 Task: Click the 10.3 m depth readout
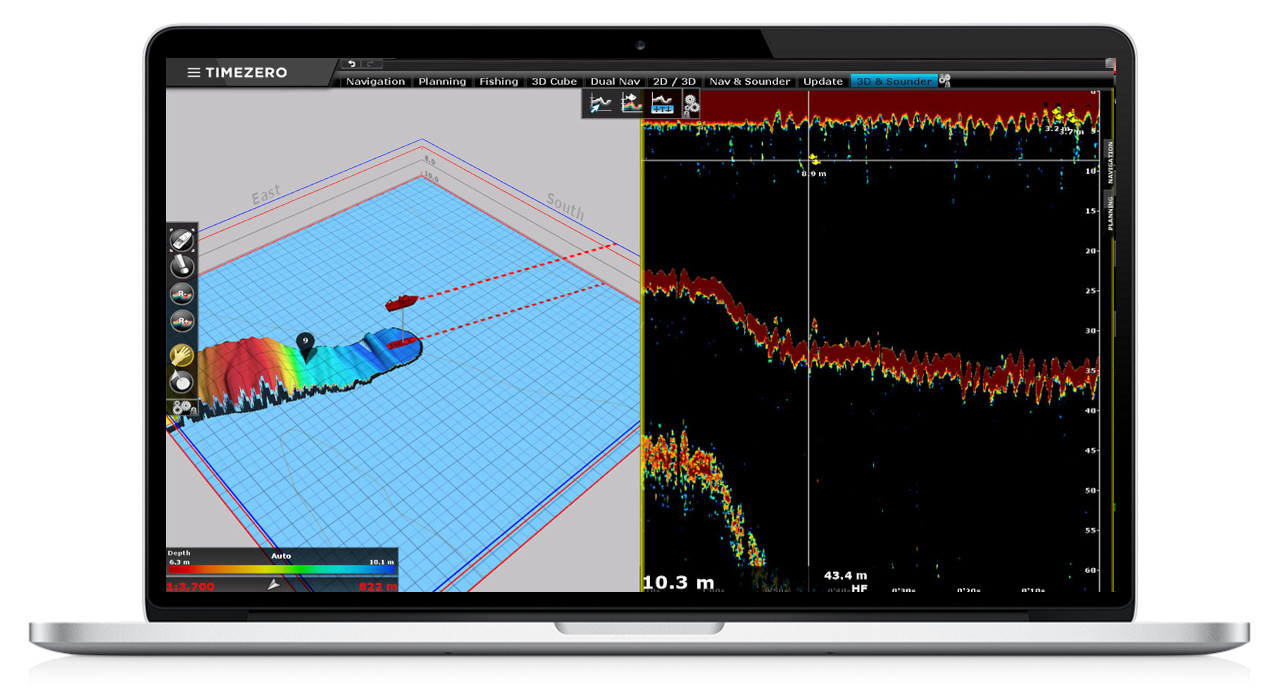(x=678, y=581)
